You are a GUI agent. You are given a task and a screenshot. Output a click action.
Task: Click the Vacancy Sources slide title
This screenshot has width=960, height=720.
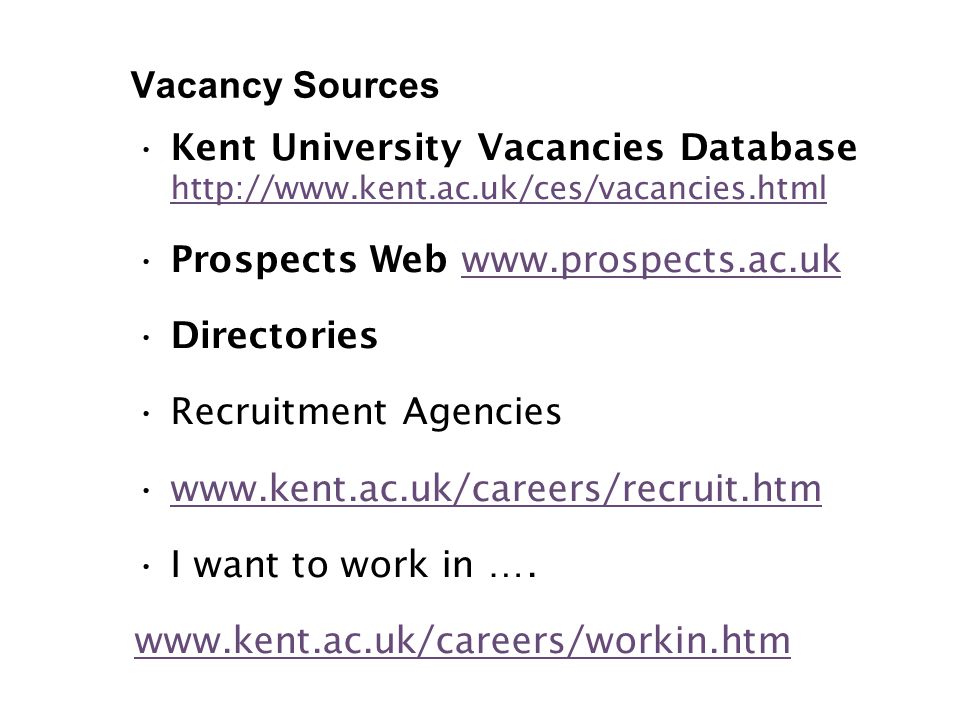[285, 85]
